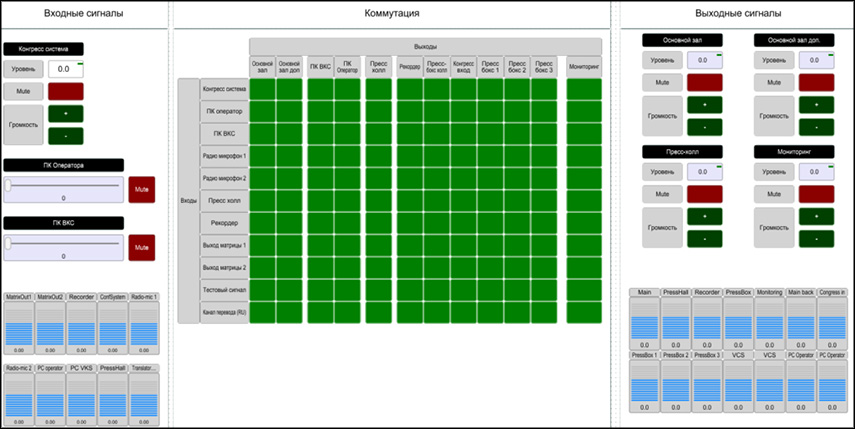The width and height of the screenshot is (855, 429).
Task: Decrease volume for Конгресс система
Action: pos(66,135)
